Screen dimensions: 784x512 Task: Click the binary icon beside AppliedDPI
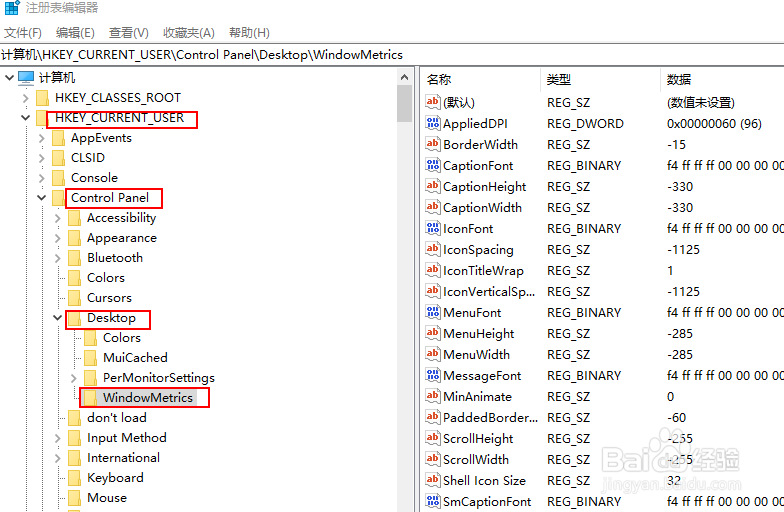click(x=432, y=123)
